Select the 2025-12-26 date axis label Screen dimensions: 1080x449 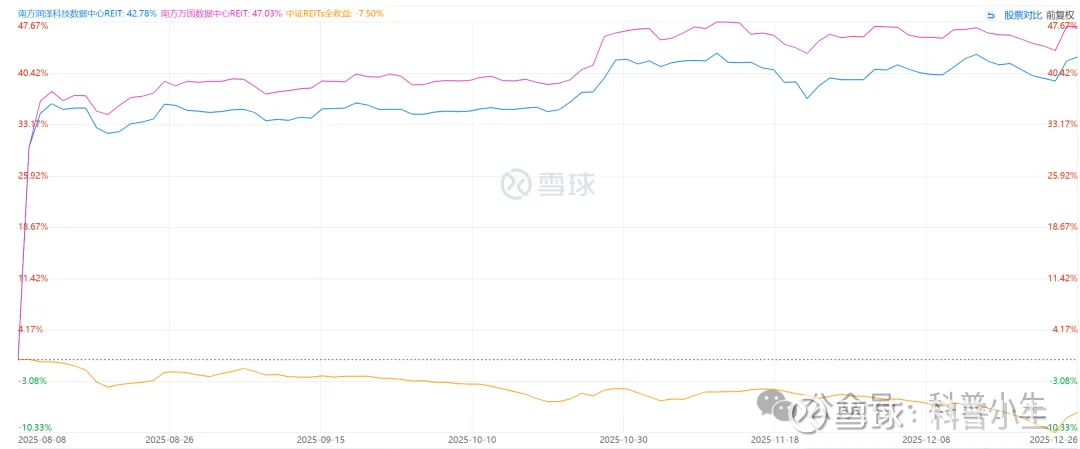[x=1053, y=438]
